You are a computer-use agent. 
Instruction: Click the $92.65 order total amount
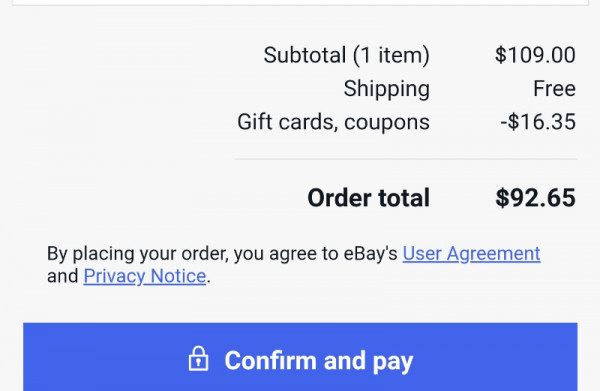tap(535, 198)
